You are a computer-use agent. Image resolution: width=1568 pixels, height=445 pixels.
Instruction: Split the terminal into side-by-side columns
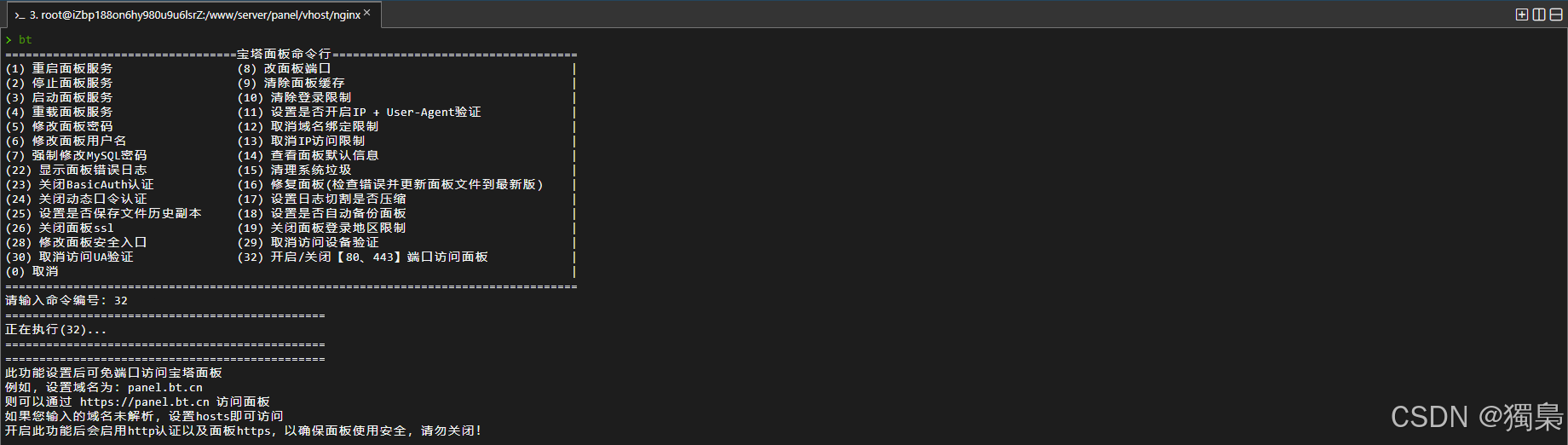[1539, 14]
